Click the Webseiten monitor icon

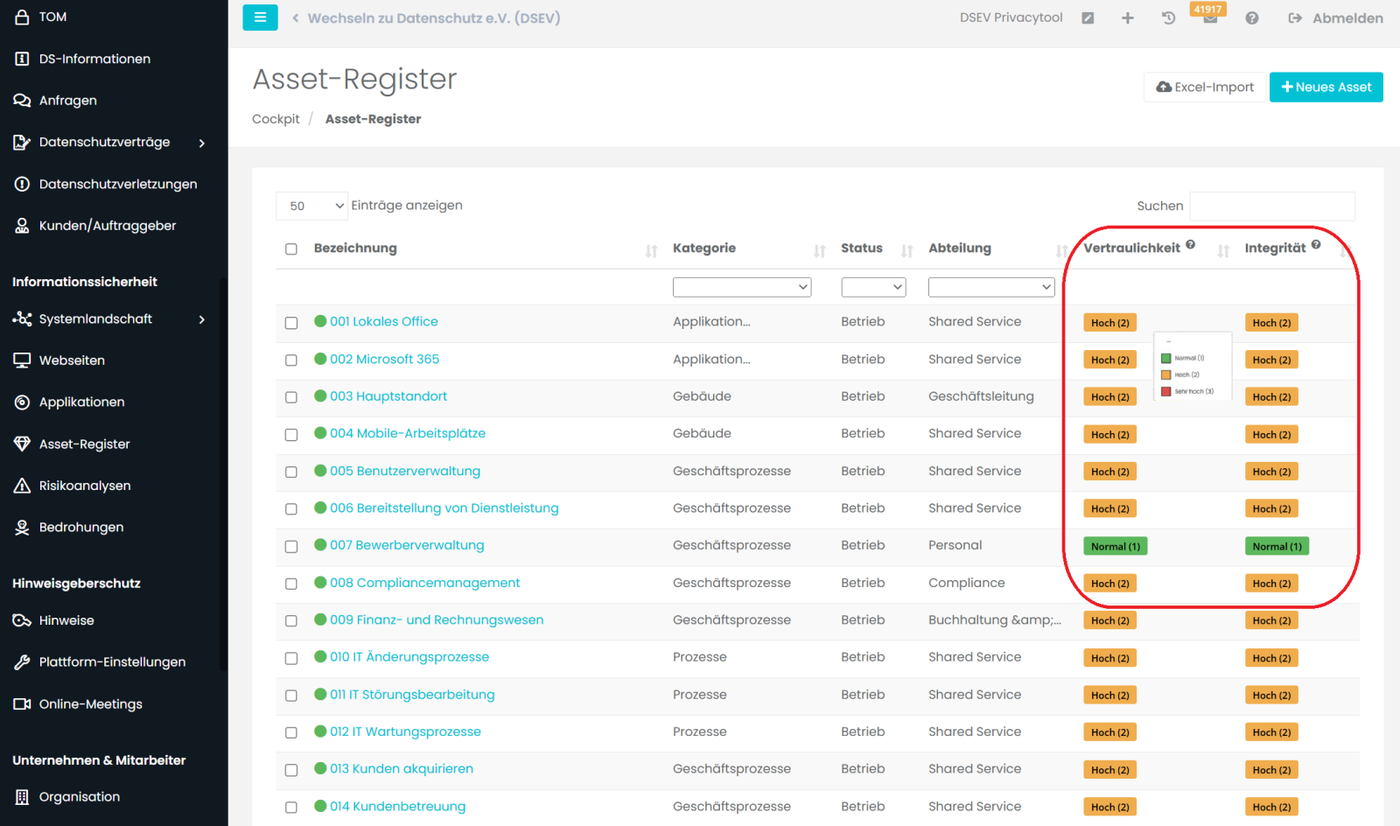click(x=21, y=360)
